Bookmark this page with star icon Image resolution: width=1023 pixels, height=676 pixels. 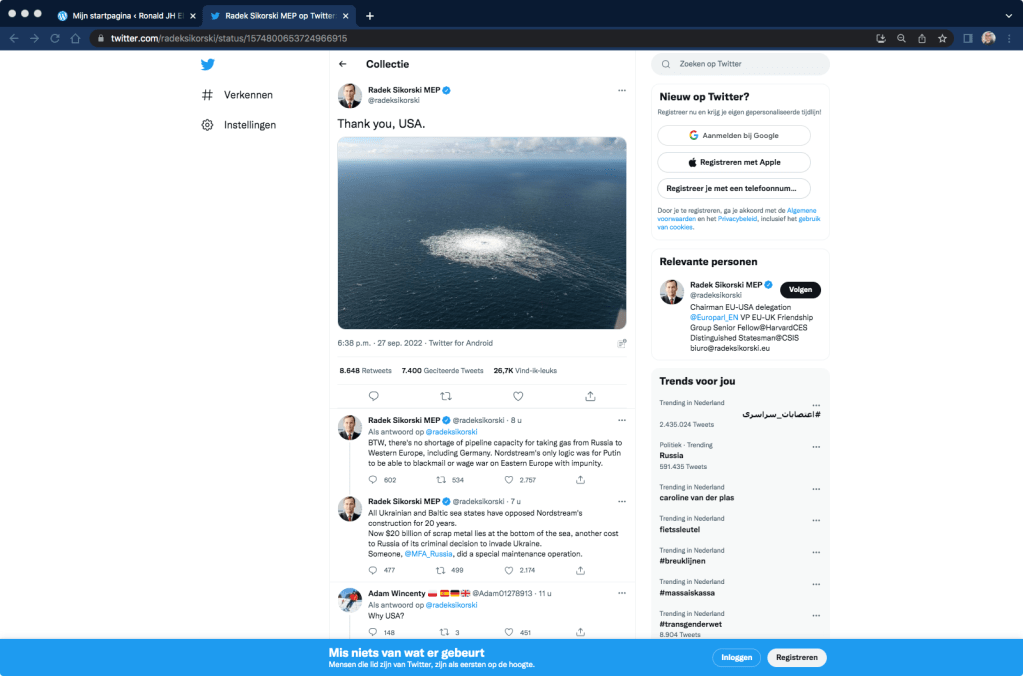pos(942,38)
